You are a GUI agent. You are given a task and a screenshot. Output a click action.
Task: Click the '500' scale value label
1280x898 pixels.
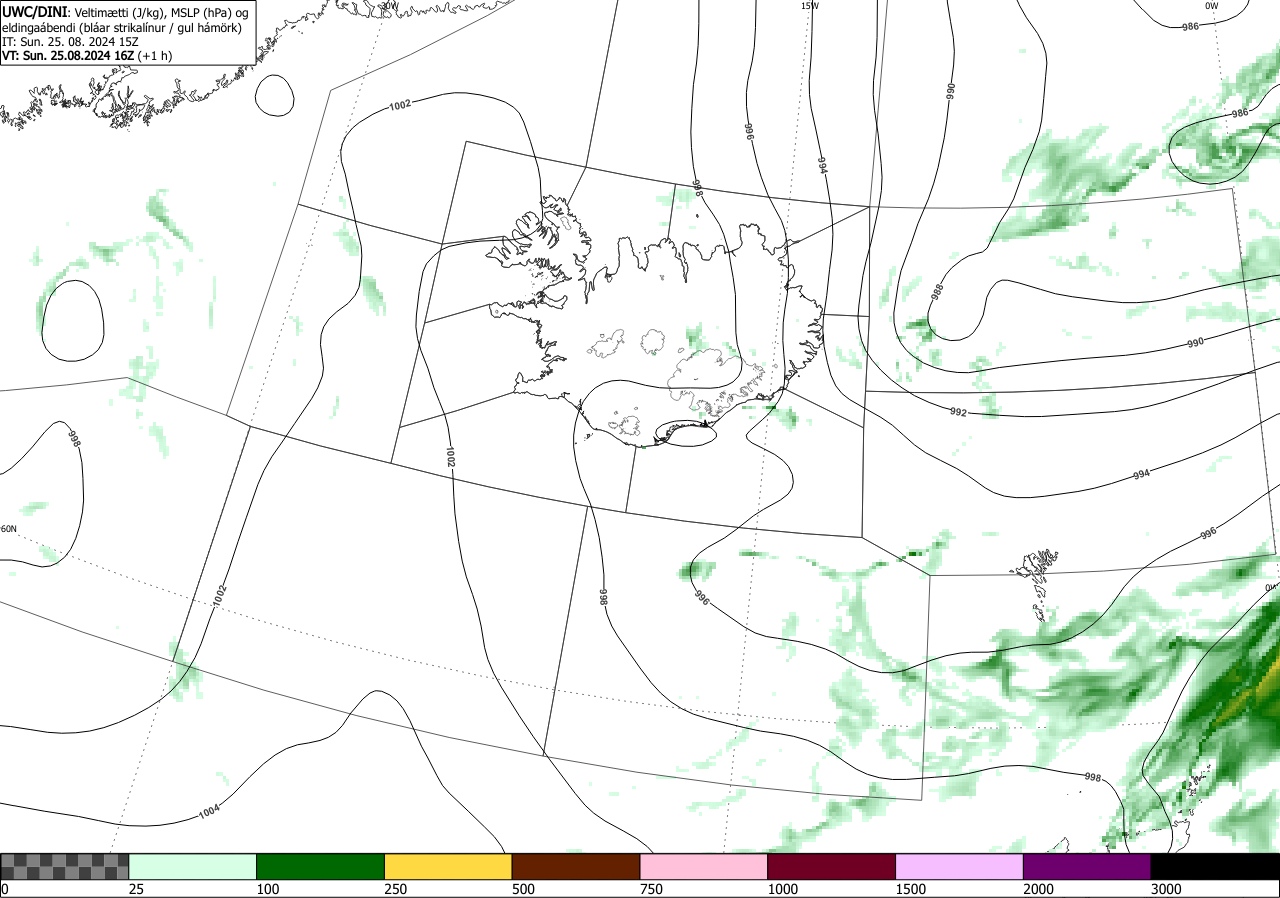click(x=524, y=889)
